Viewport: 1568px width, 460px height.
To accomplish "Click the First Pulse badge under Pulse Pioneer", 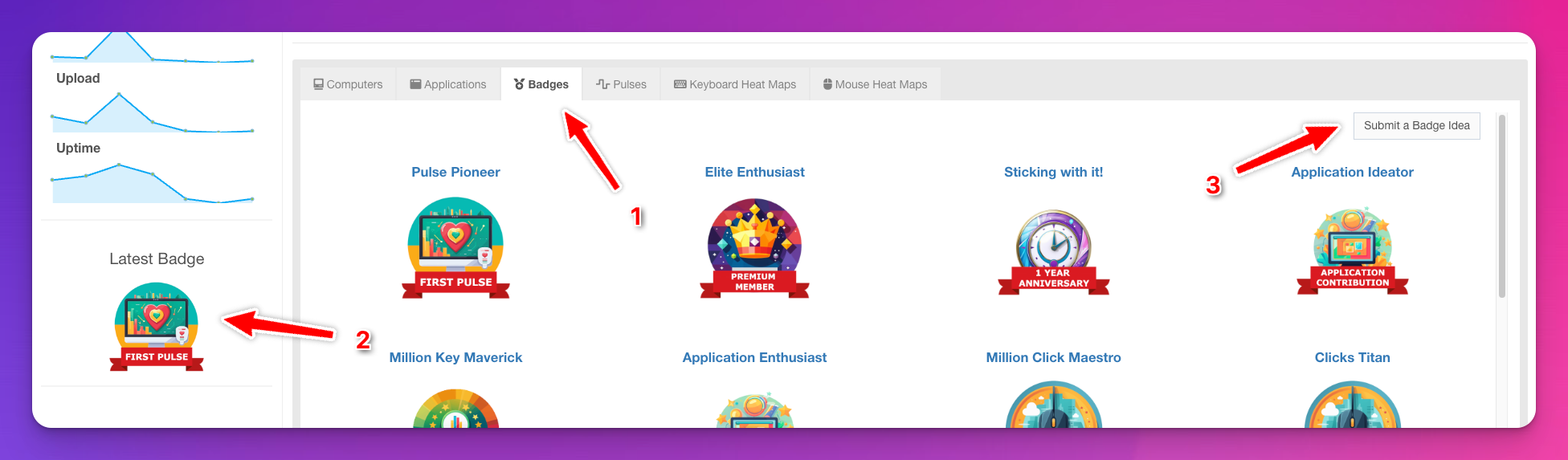I will click(455, 248).
